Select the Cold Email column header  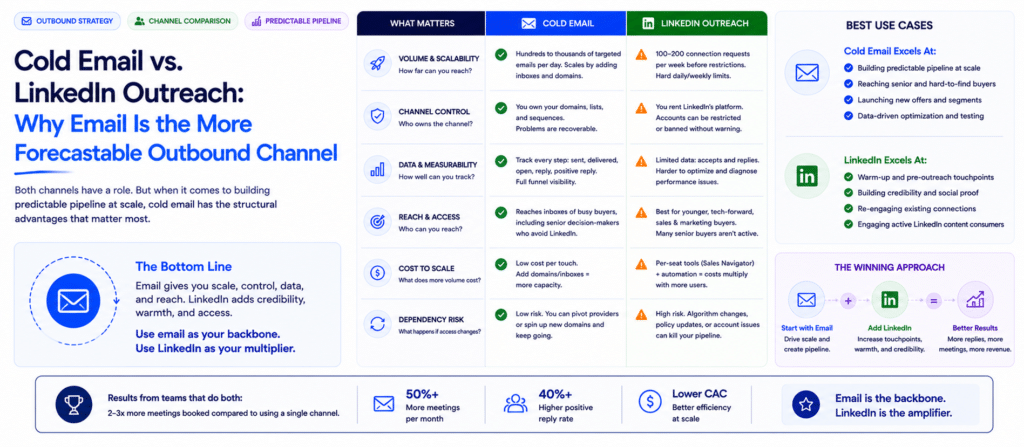point(556,24)
